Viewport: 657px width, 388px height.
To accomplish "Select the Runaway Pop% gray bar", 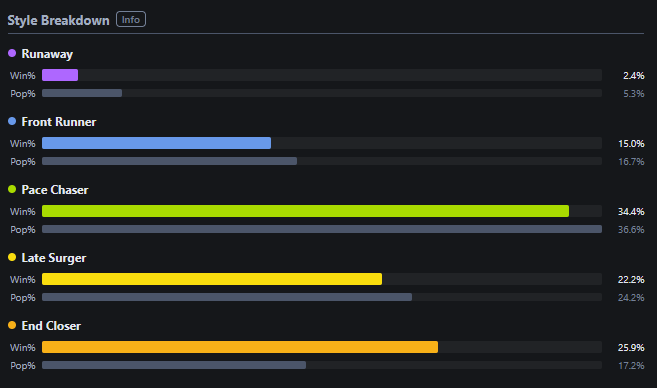I will pyautogui.click(x=82, y=93).
